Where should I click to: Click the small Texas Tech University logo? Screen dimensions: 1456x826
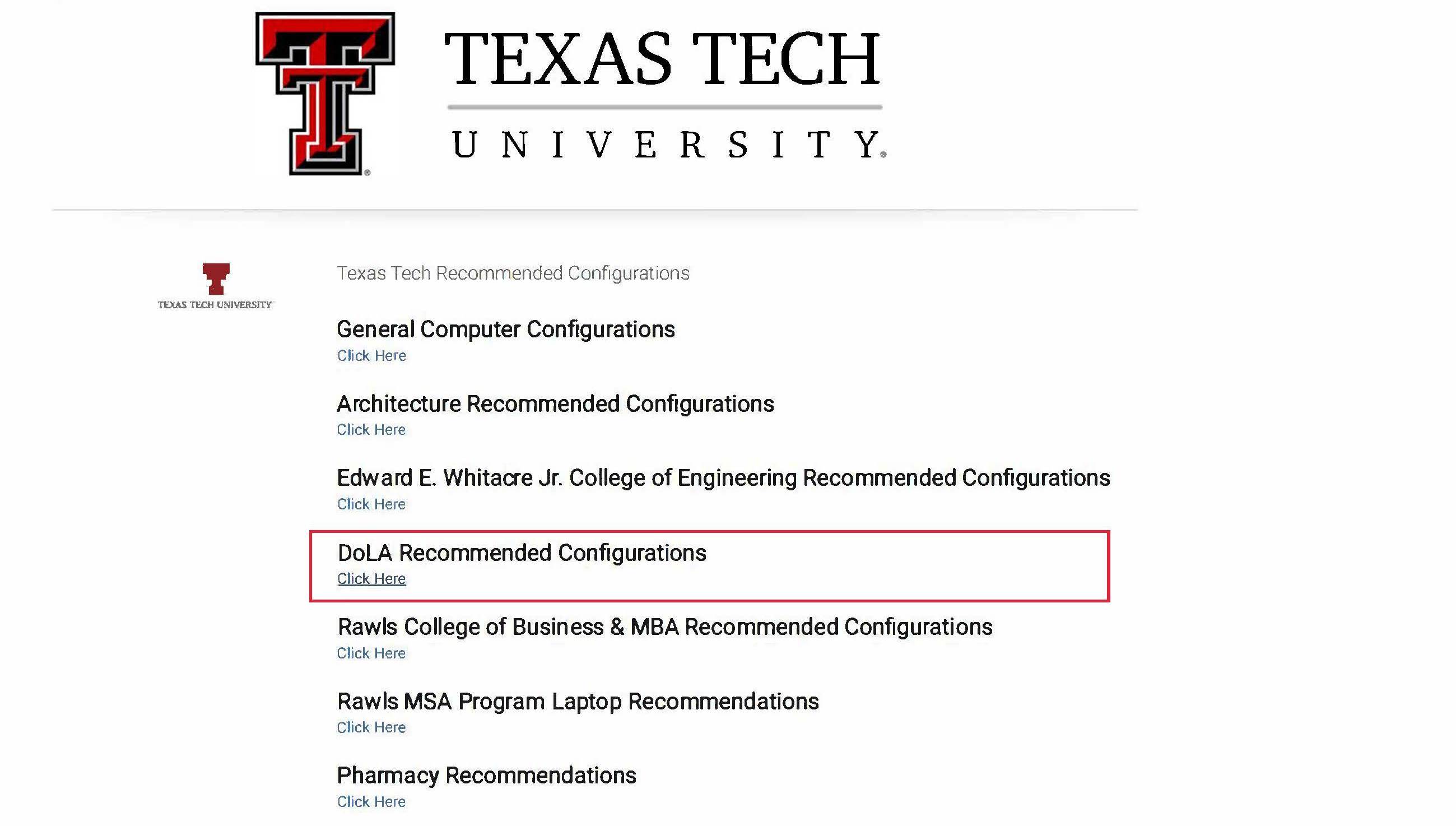216,286
